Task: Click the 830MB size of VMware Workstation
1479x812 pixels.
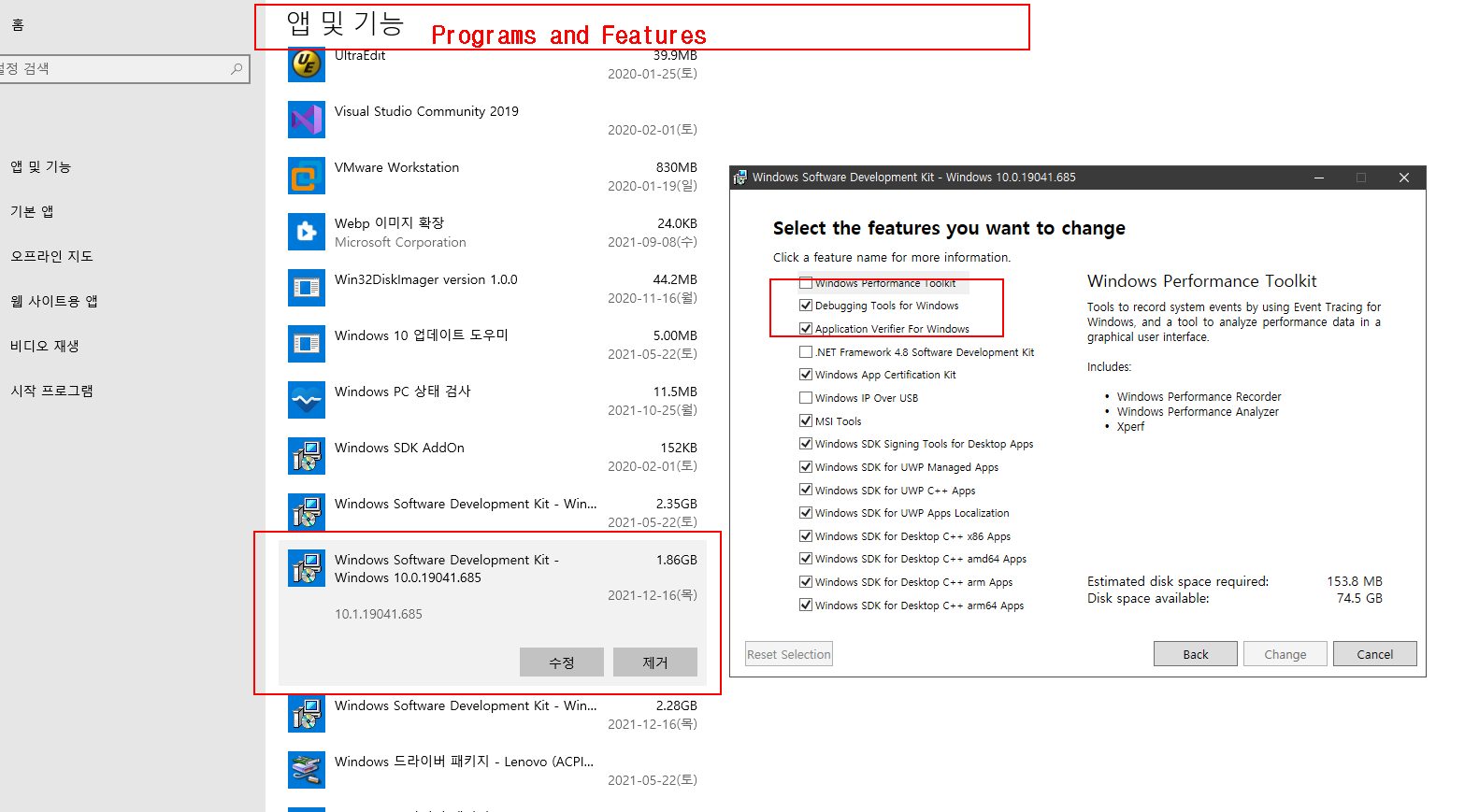Action: 677,167
